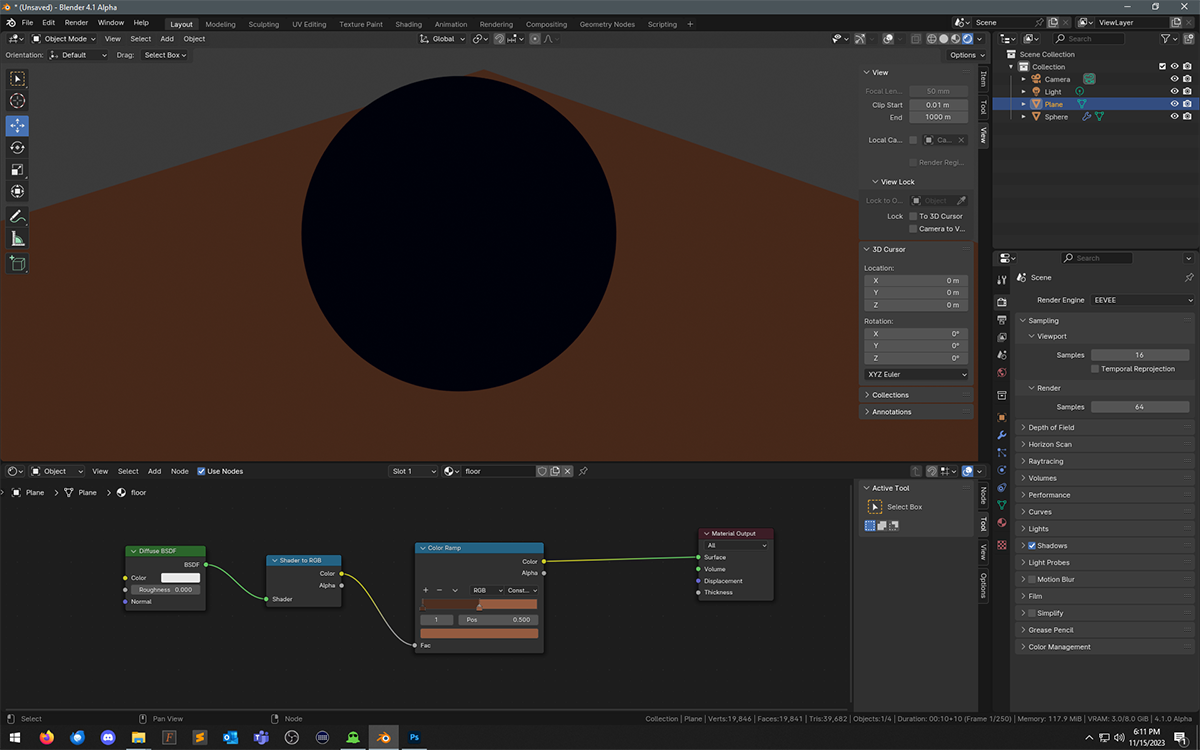Choose the Scale tool

[17, 170]
